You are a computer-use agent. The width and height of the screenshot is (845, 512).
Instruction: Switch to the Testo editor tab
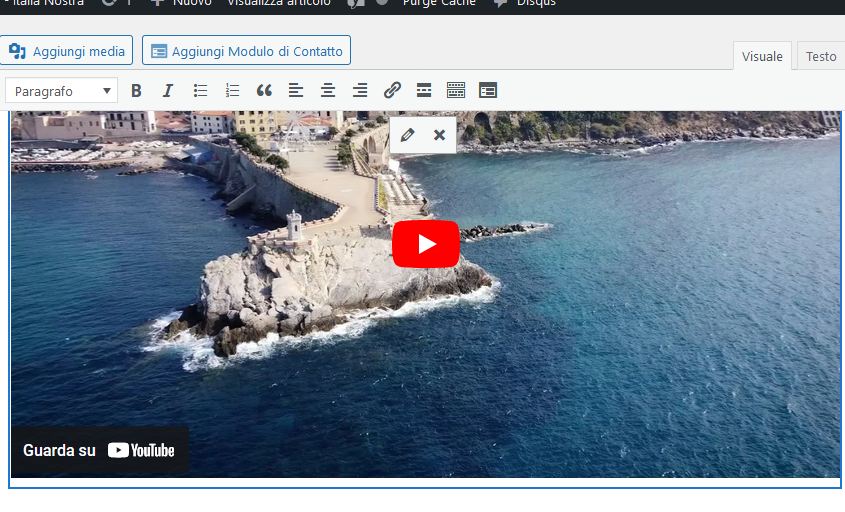[x=821, y=56]
